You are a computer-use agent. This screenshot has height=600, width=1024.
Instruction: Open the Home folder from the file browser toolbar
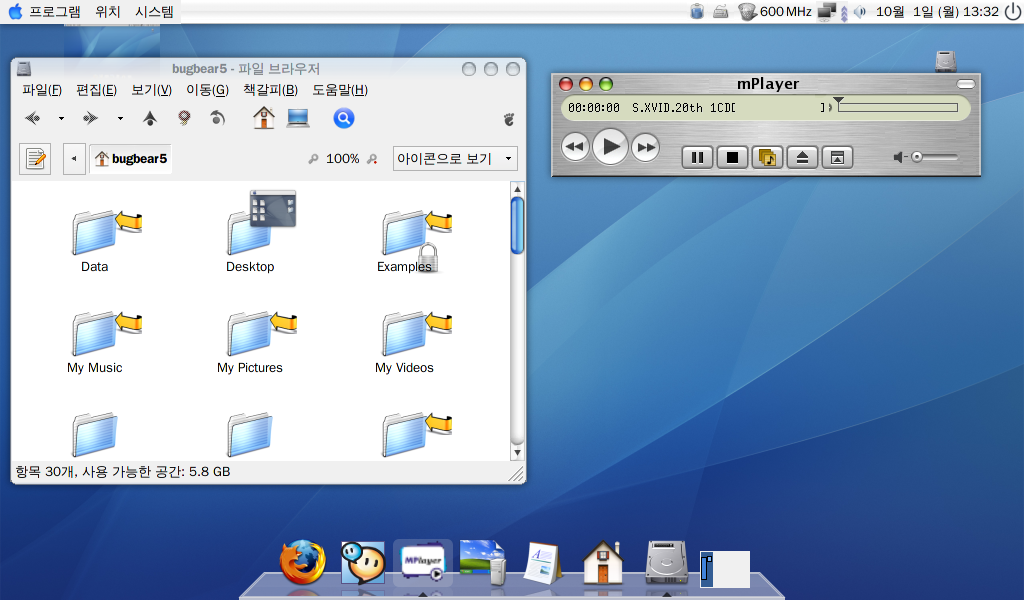(264, 118)
